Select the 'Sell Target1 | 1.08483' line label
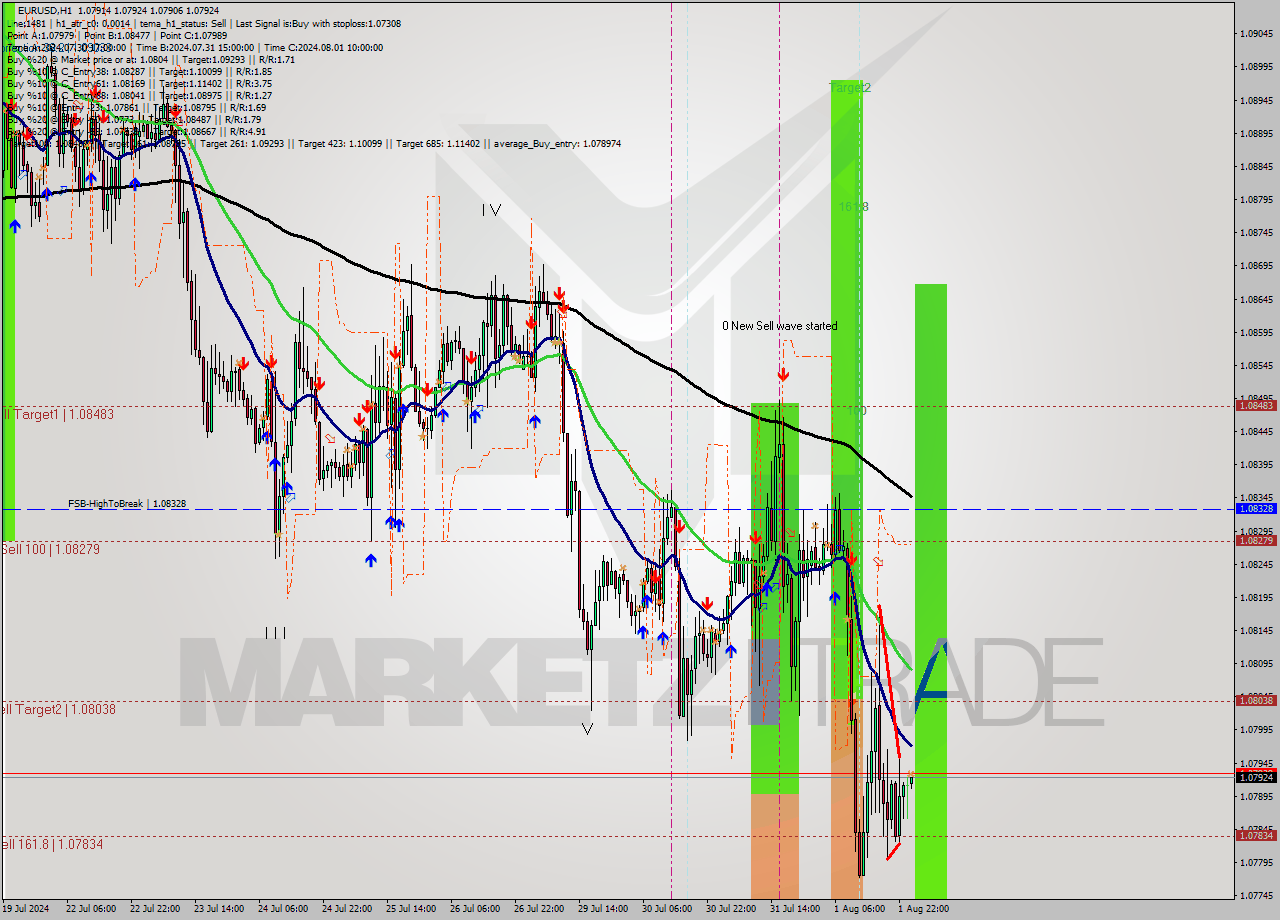The height and width of the screenshot is (920, 1280). point(57,414)
